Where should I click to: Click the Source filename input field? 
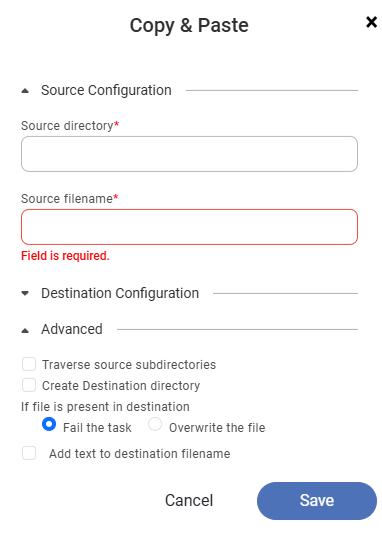point(189,227)
